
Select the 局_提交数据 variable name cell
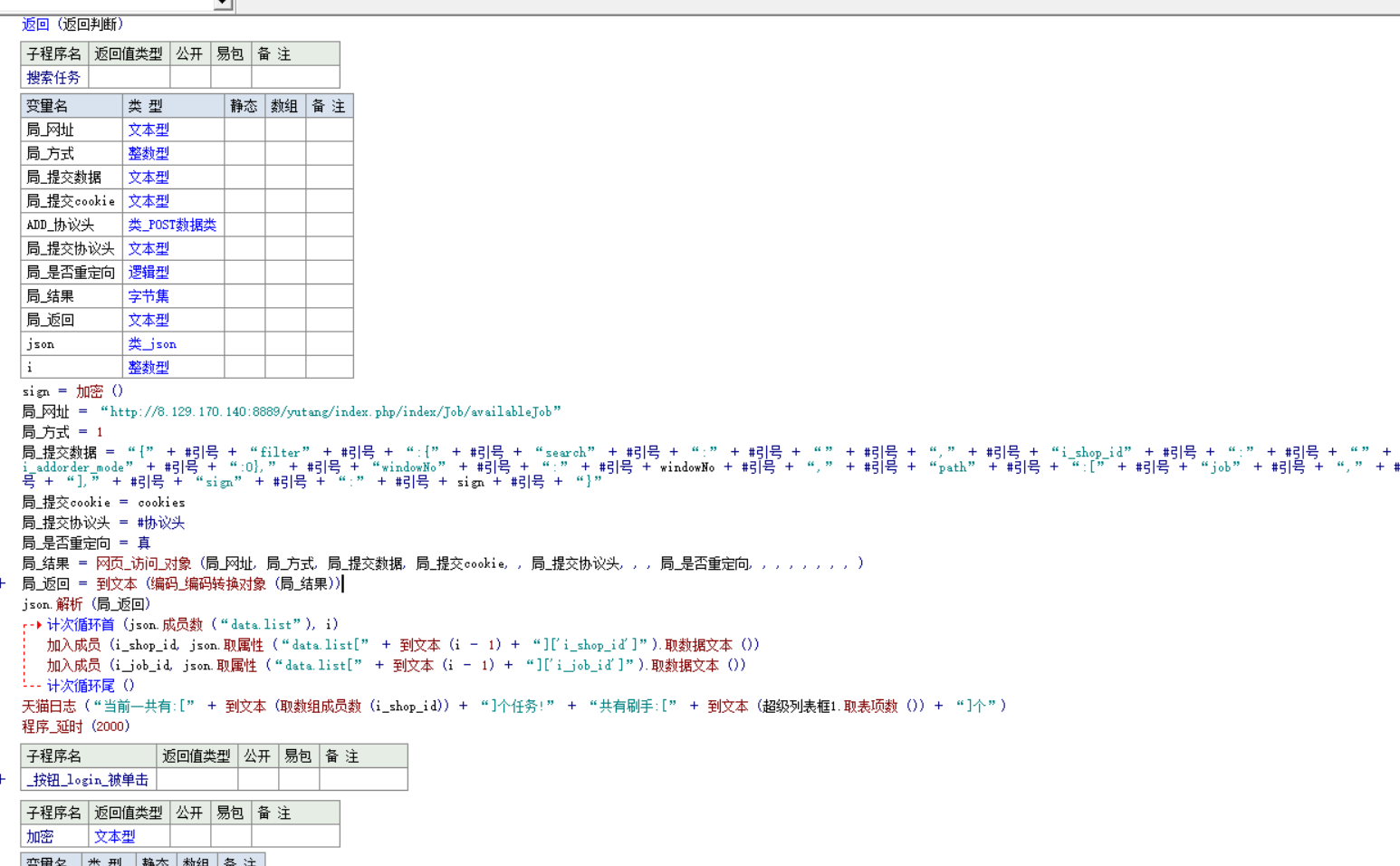pyautogui.click(x=72, y=177)
